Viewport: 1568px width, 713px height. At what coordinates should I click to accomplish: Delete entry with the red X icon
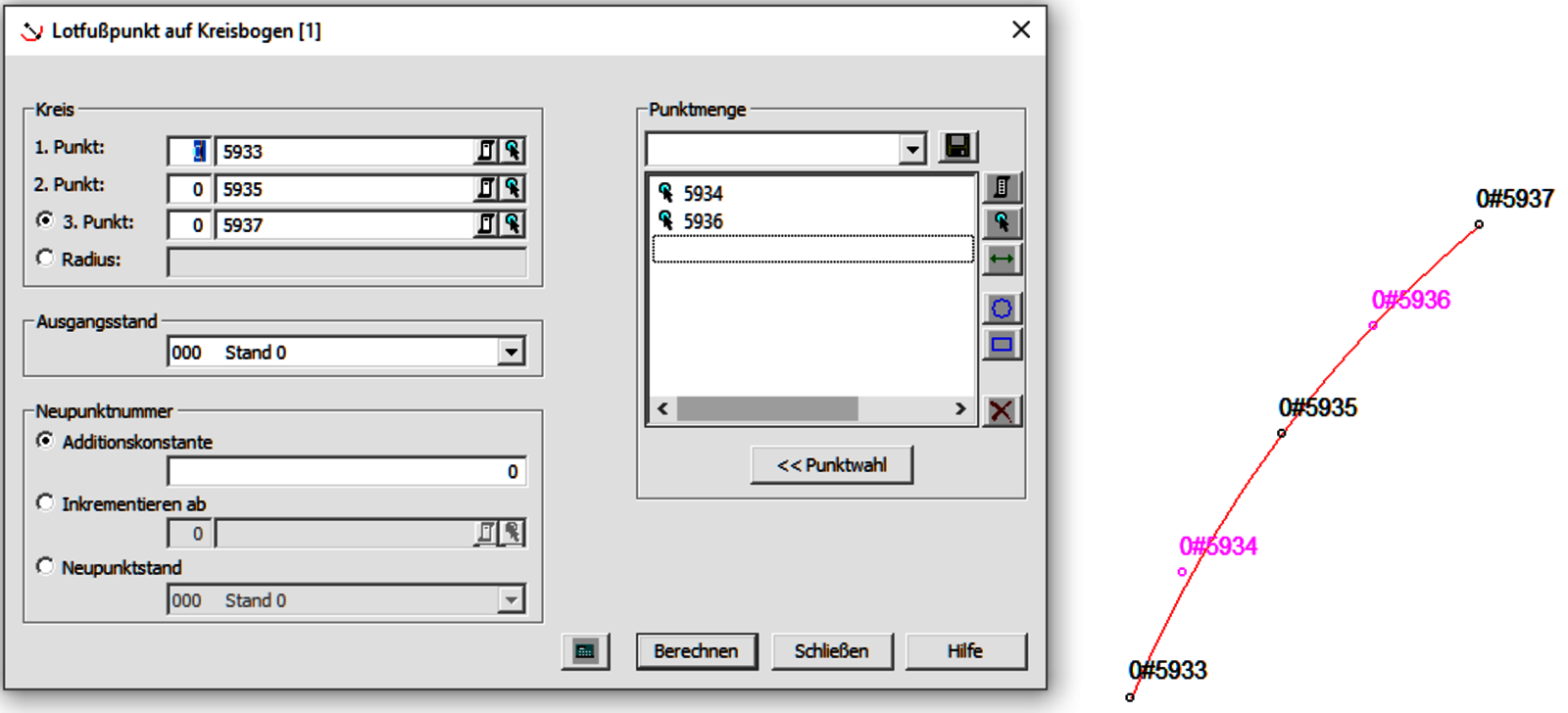1001,410
